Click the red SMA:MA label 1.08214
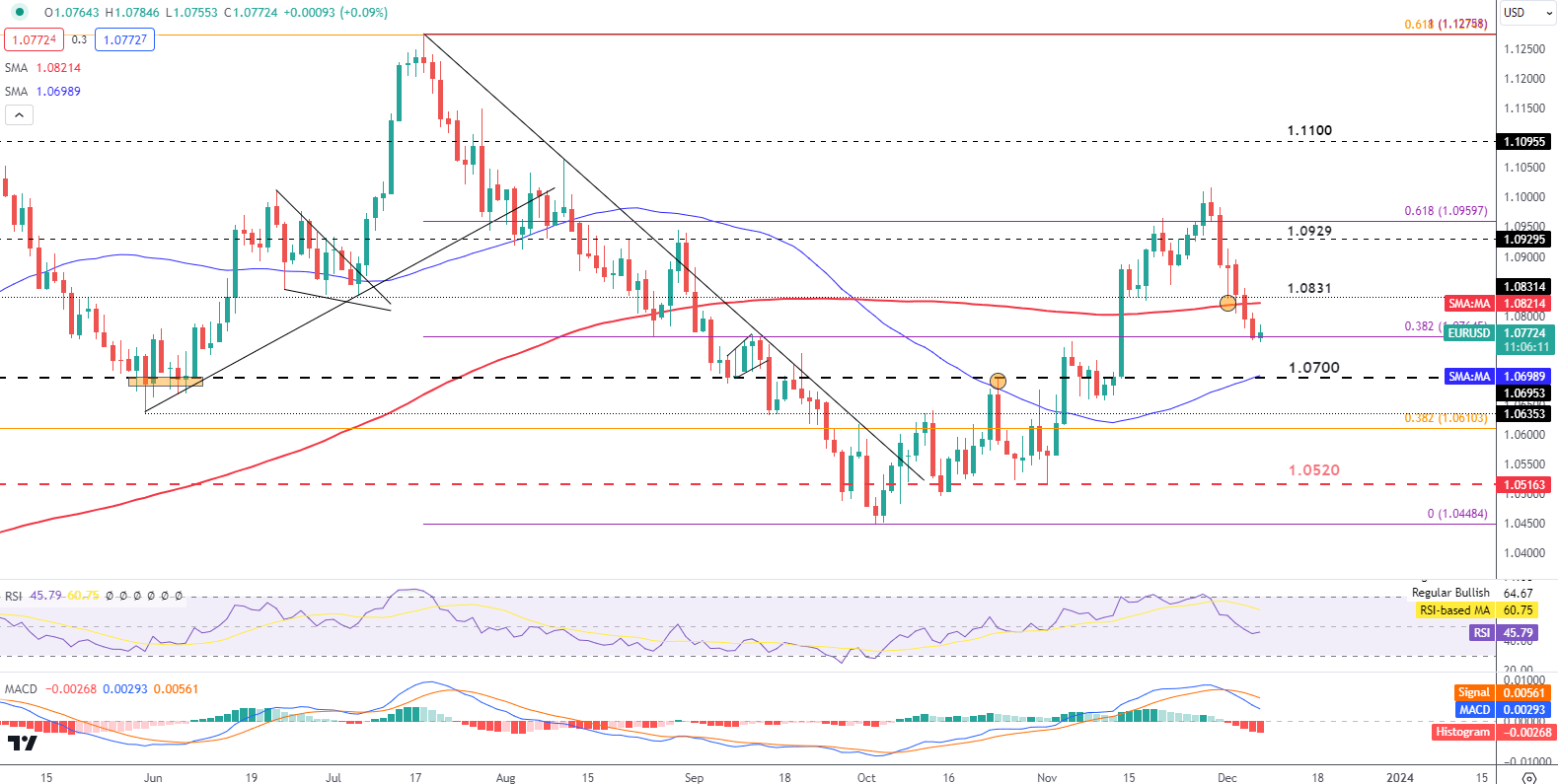This screenshot has height=784, width=1558. tap(1500, 304)
